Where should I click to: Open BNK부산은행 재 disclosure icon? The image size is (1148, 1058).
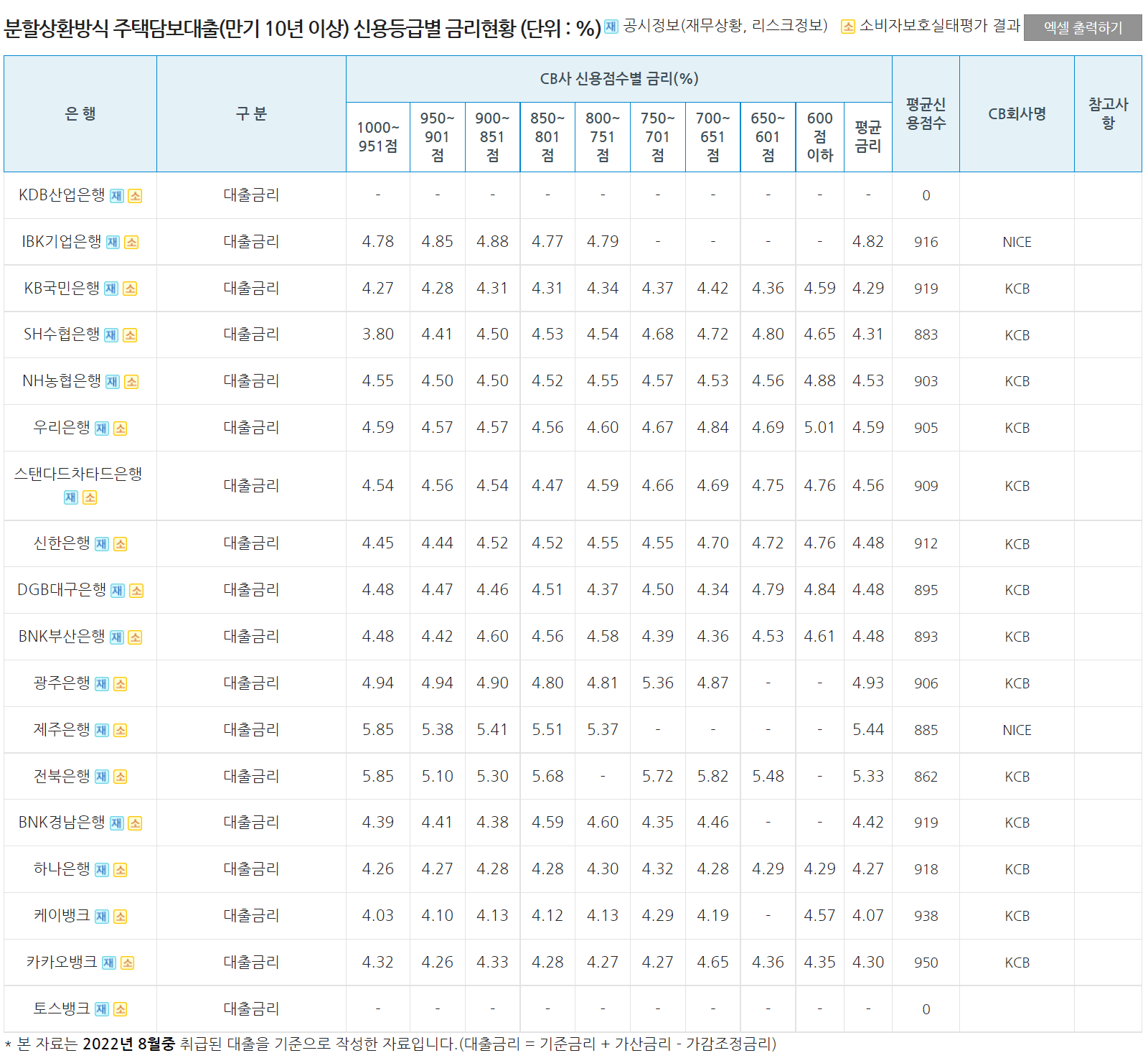[x=117, y=637]
